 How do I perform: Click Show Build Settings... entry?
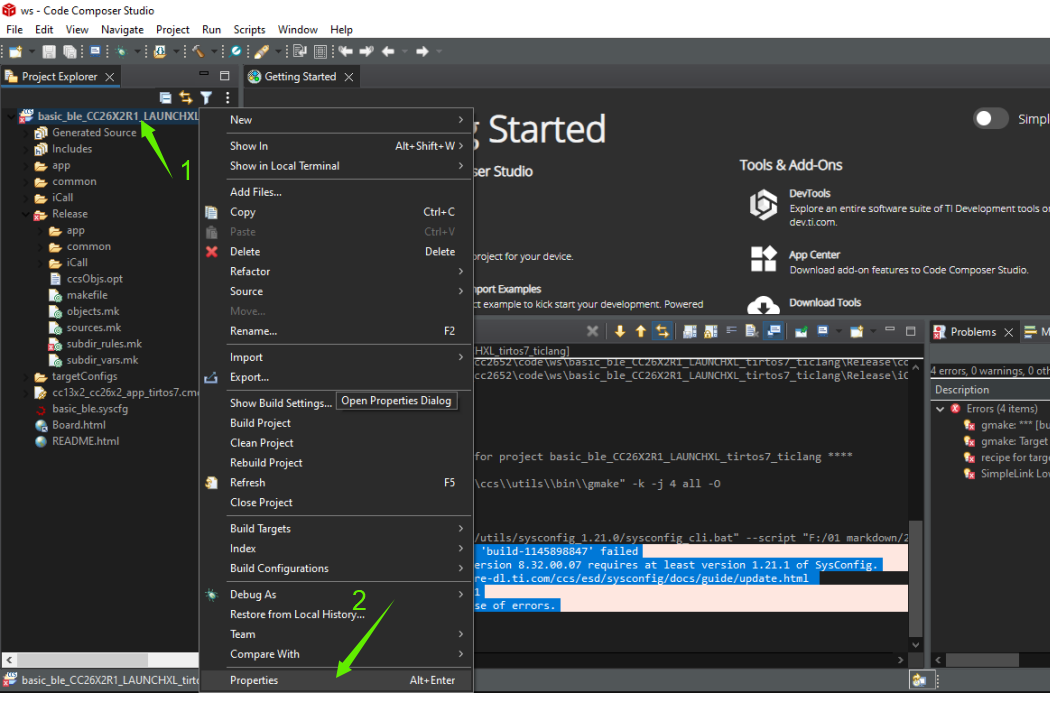[281, 403]
